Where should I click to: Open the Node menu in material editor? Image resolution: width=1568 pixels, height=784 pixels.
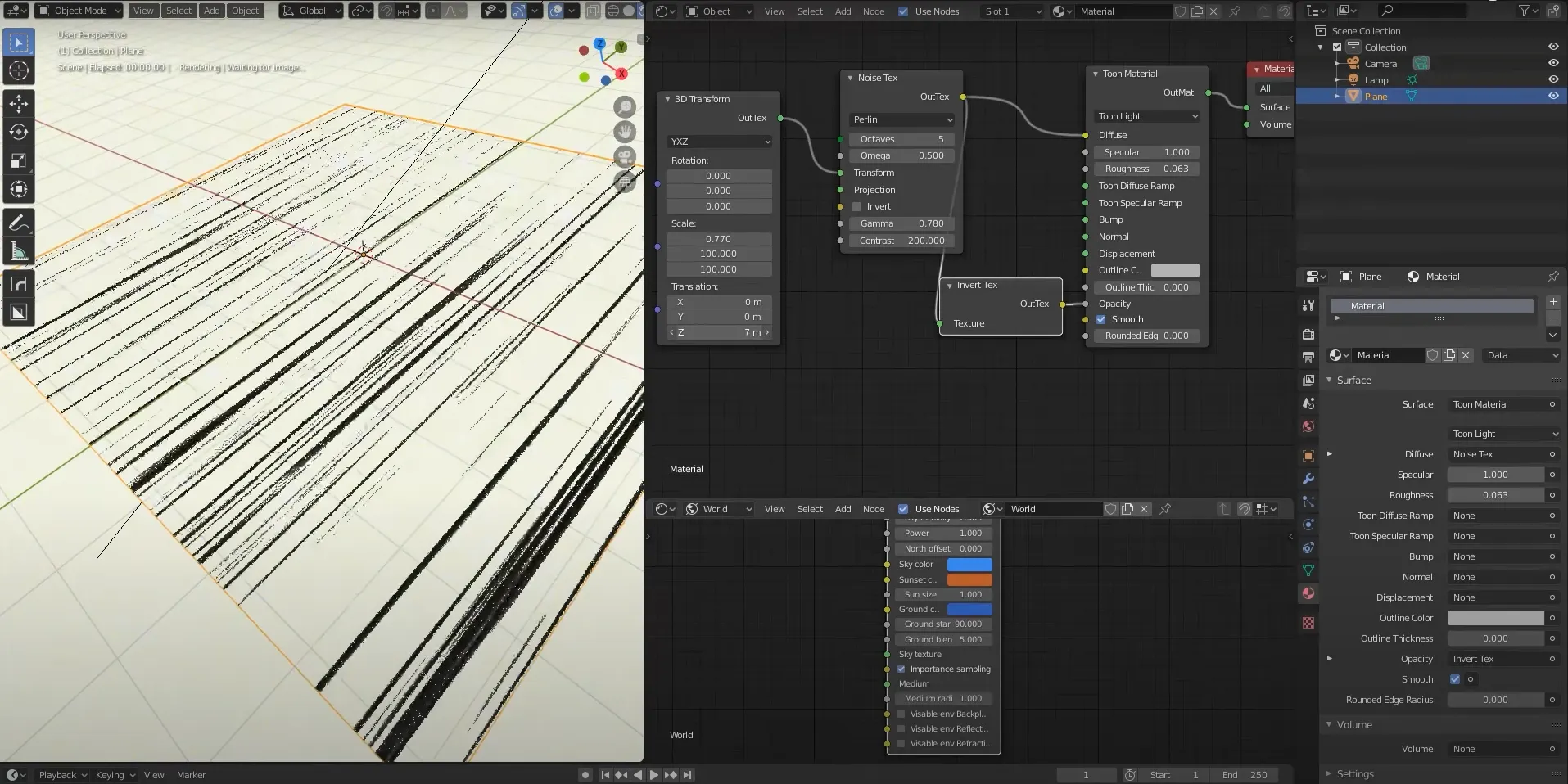coord(873,11)
